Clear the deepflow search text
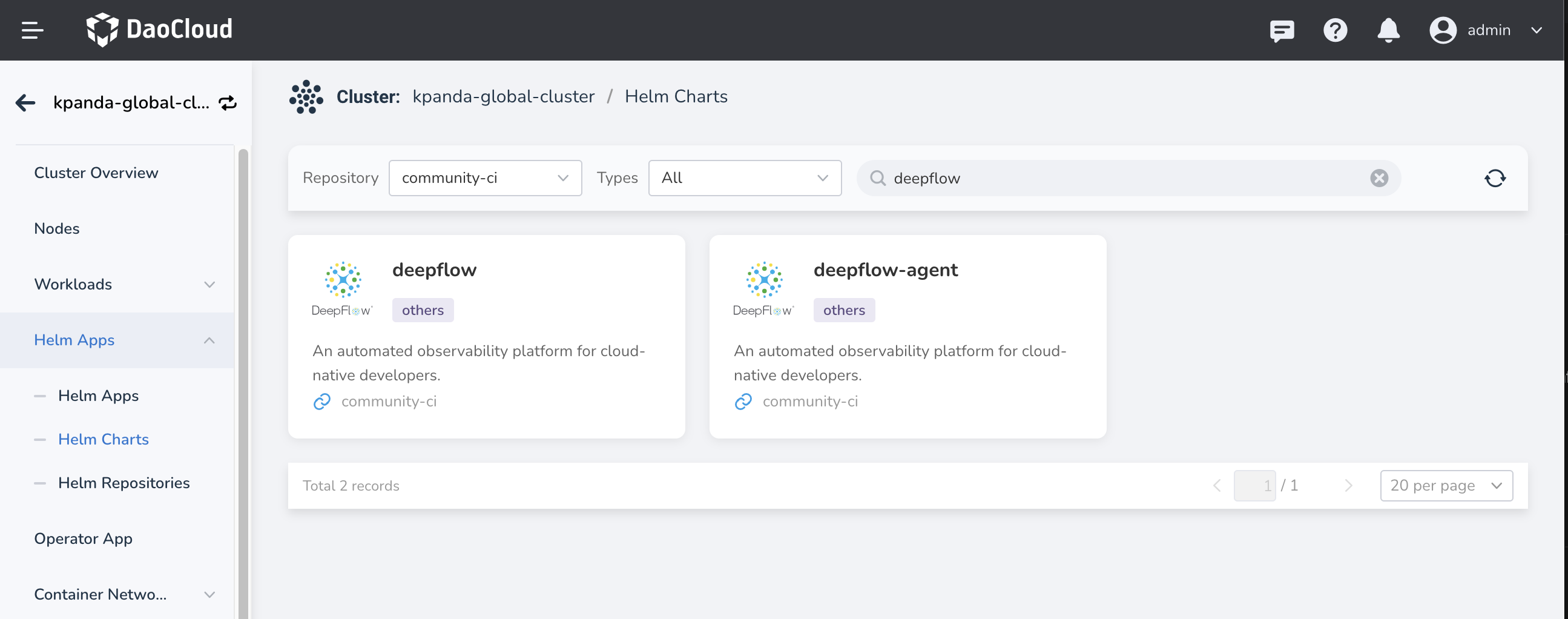Screen dimensions: 1568x619 (x=1379, y=178)
